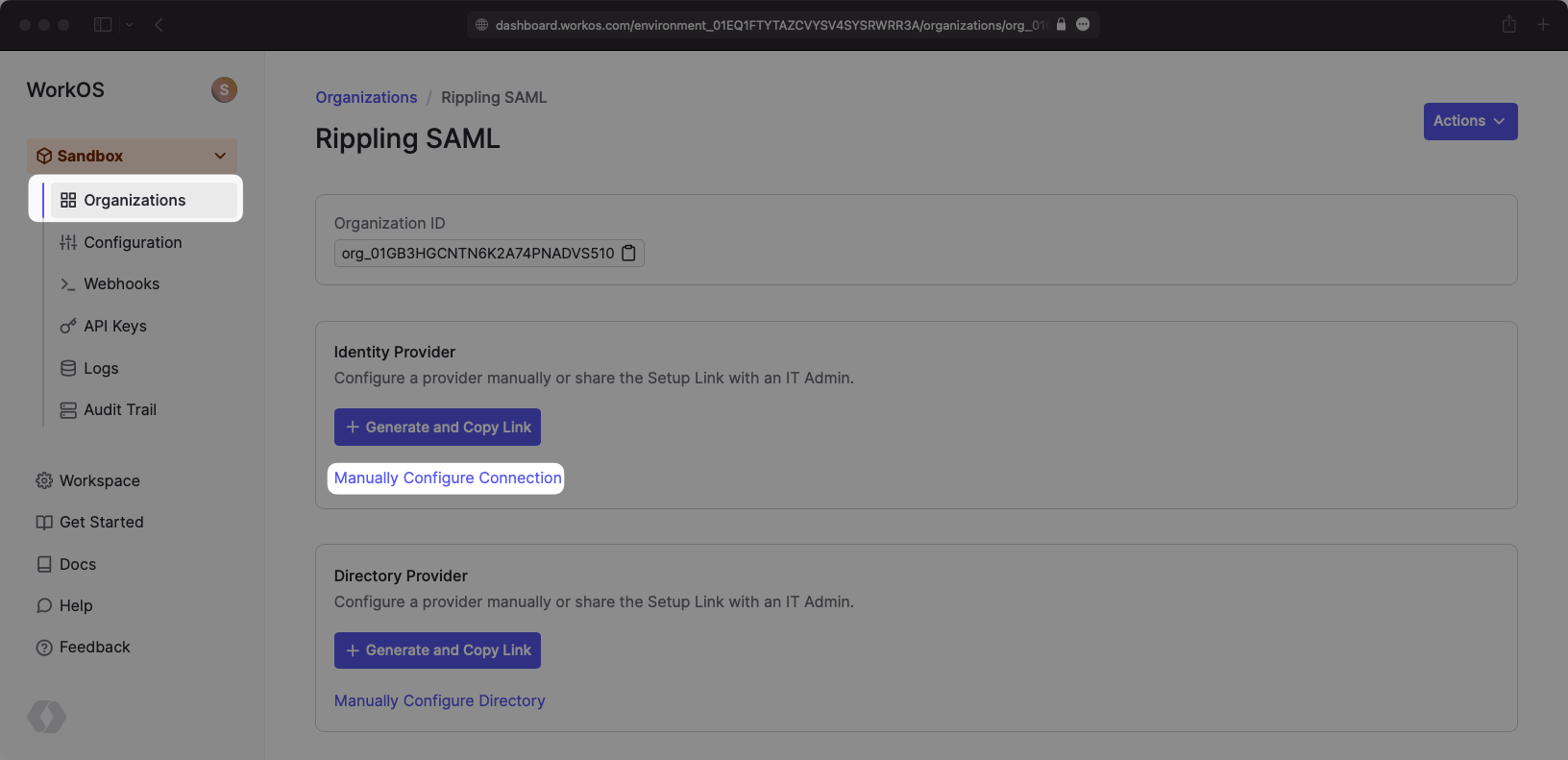1568x760 pixels.
Task: Open the Workspace gear icon
Action: 44,481
